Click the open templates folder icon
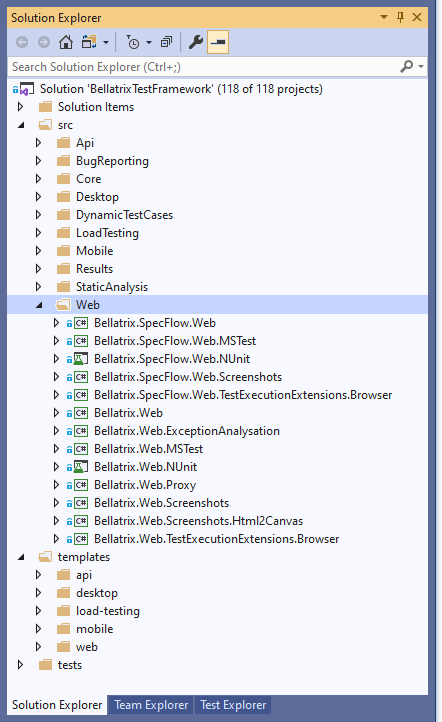The width and height of the screenshot is (442, 722). [x=45, y=557]
